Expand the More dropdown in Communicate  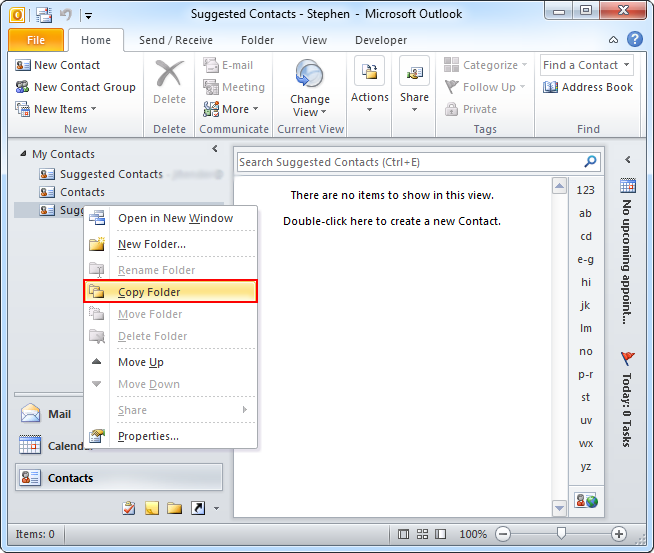coord(231,109)
